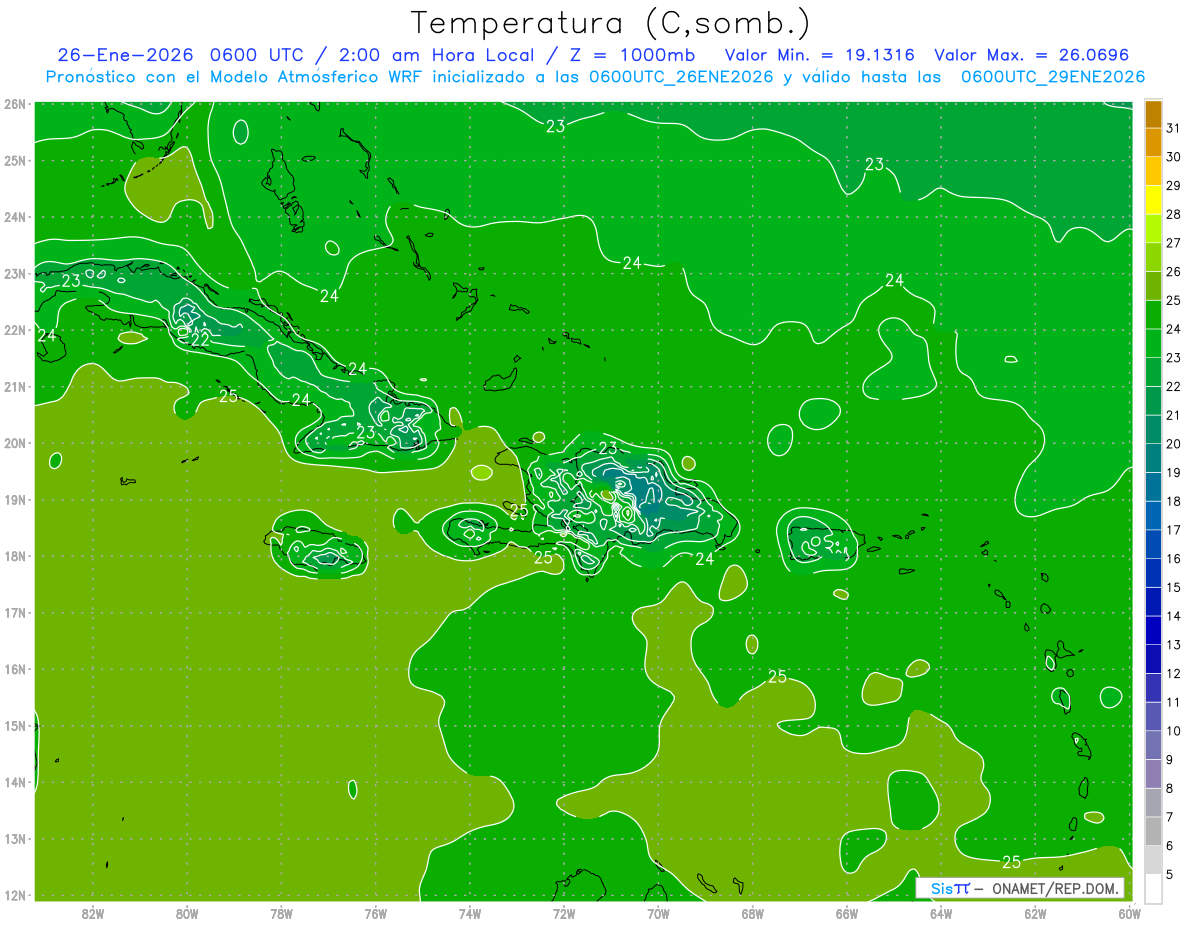
Task: Select the 'Valor Min. = 19.1316' readout
Action: (820, 54)
